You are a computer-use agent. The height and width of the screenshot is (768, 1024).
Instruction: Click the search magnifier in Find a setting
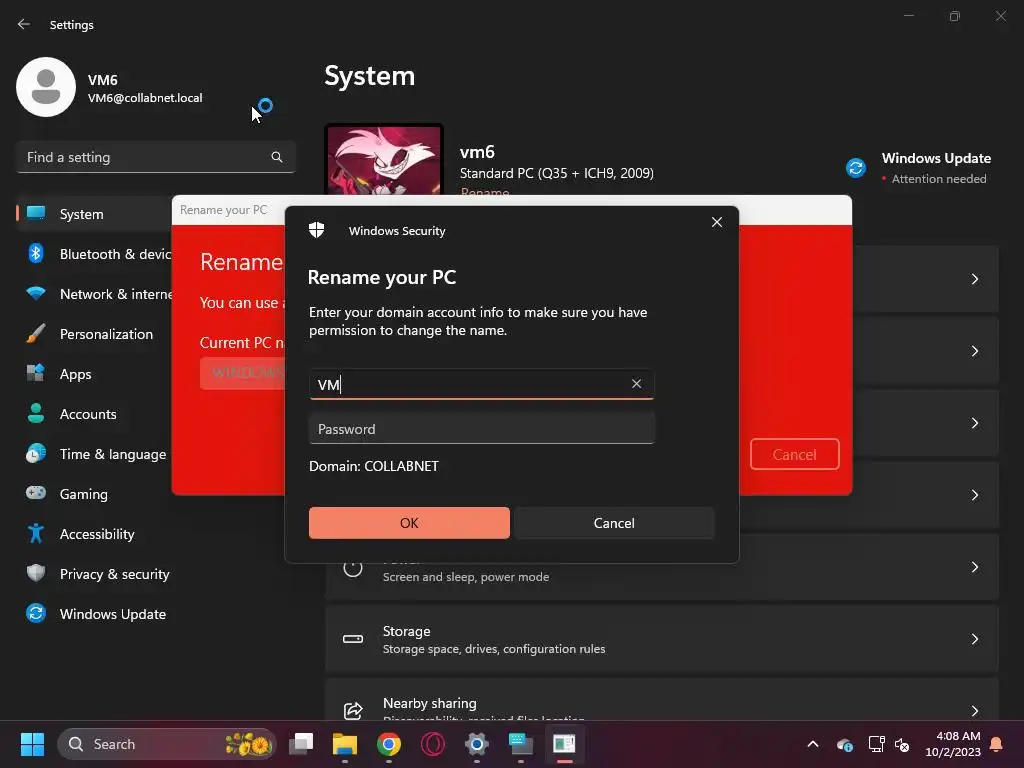click(x=276, y=157)
